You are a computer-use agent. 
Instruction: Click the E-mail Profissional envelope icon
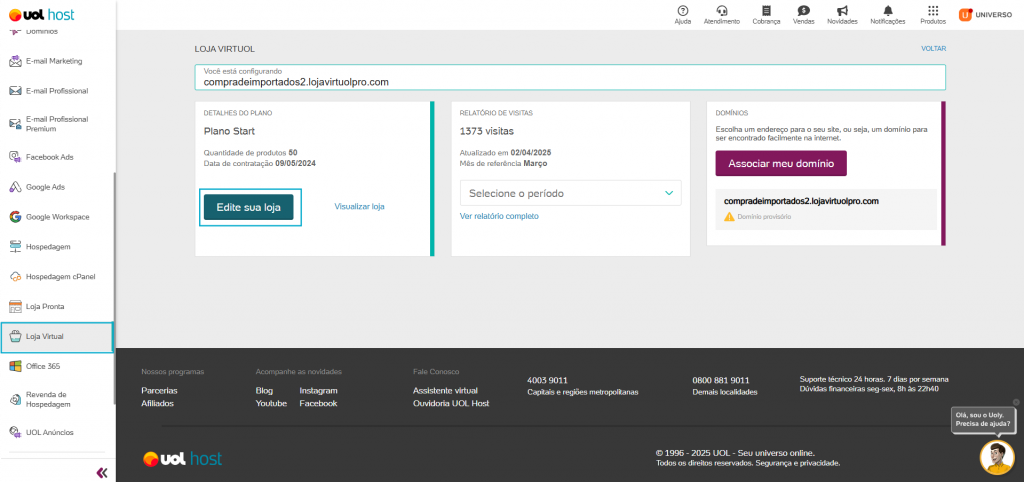click(x=15, y=91)
